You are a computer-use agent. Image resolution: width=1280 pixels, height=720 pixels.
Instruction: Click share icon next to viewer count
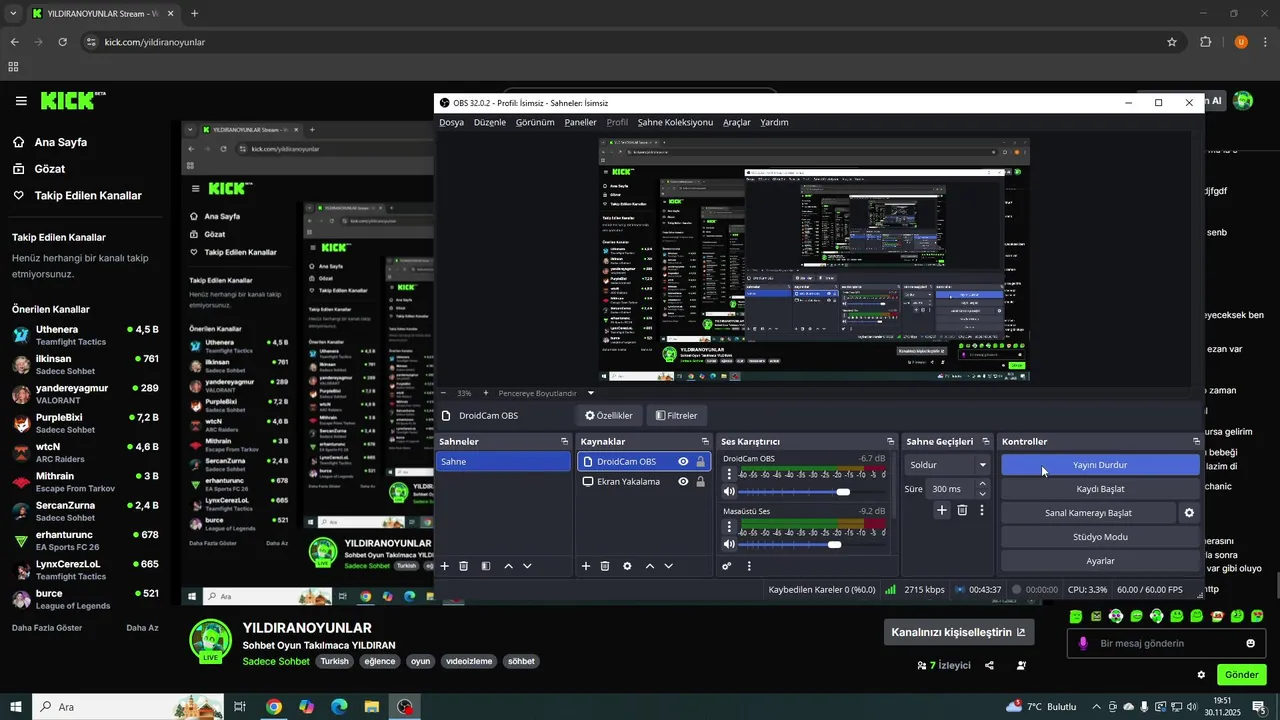click(x=989, y=665)
